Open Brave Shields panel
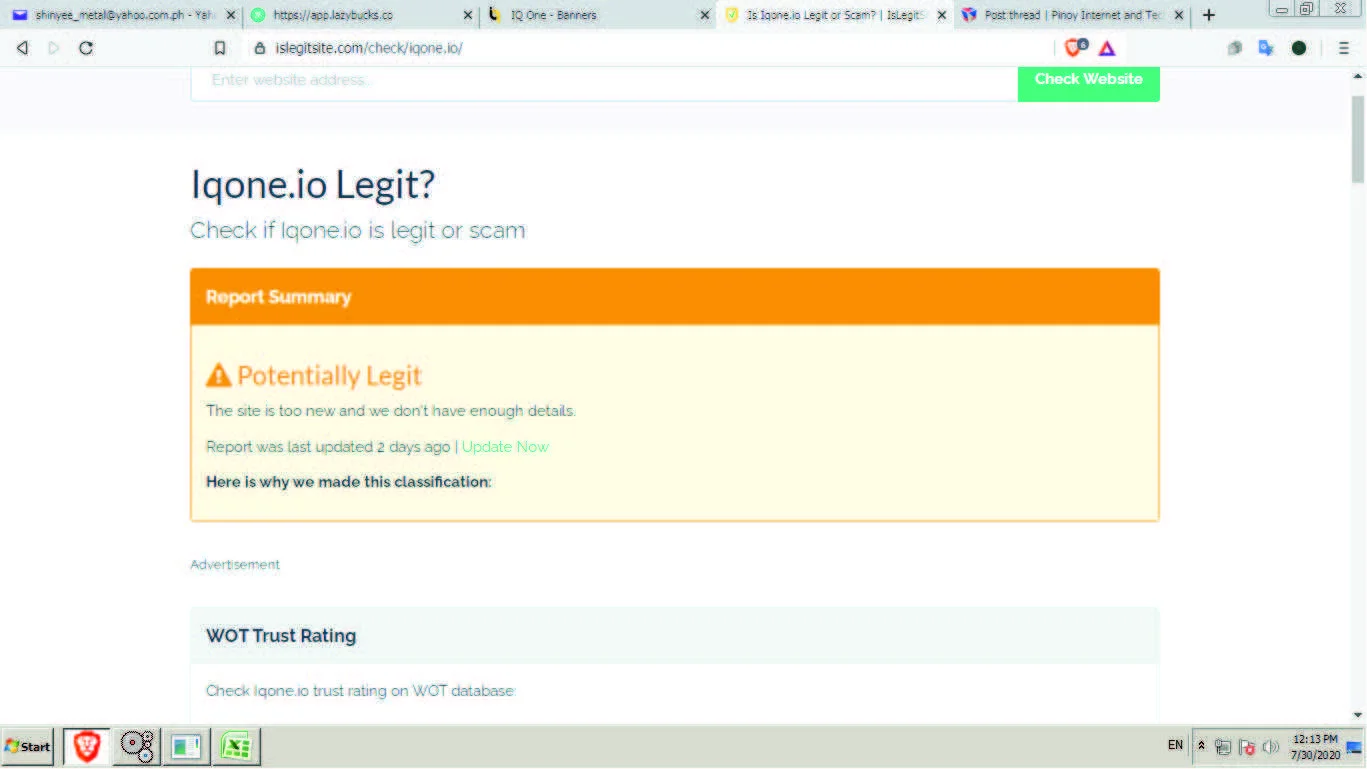Viewport: 1367px width, 769px height. point(1075,47)
